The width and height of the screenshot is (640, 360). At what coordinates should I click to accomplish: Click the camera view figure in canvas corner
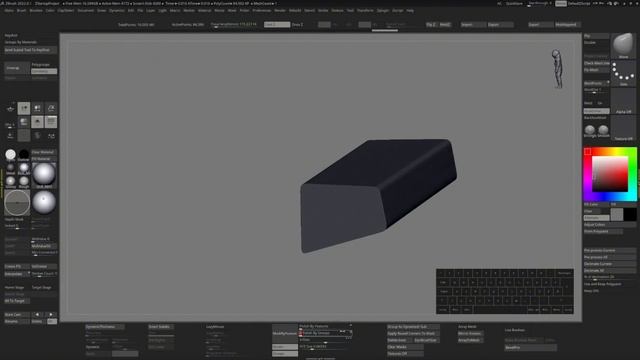pos(557,69)
